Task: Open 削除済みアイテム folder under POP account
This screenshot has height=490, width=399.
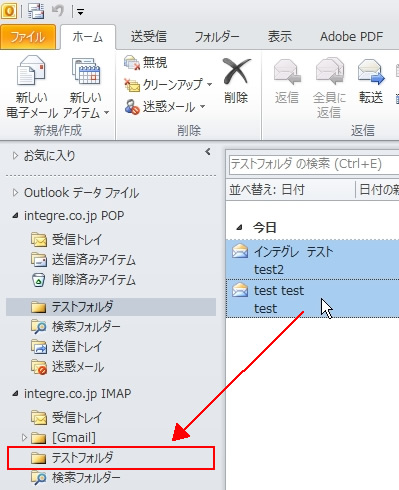Action: coord(83,280)
